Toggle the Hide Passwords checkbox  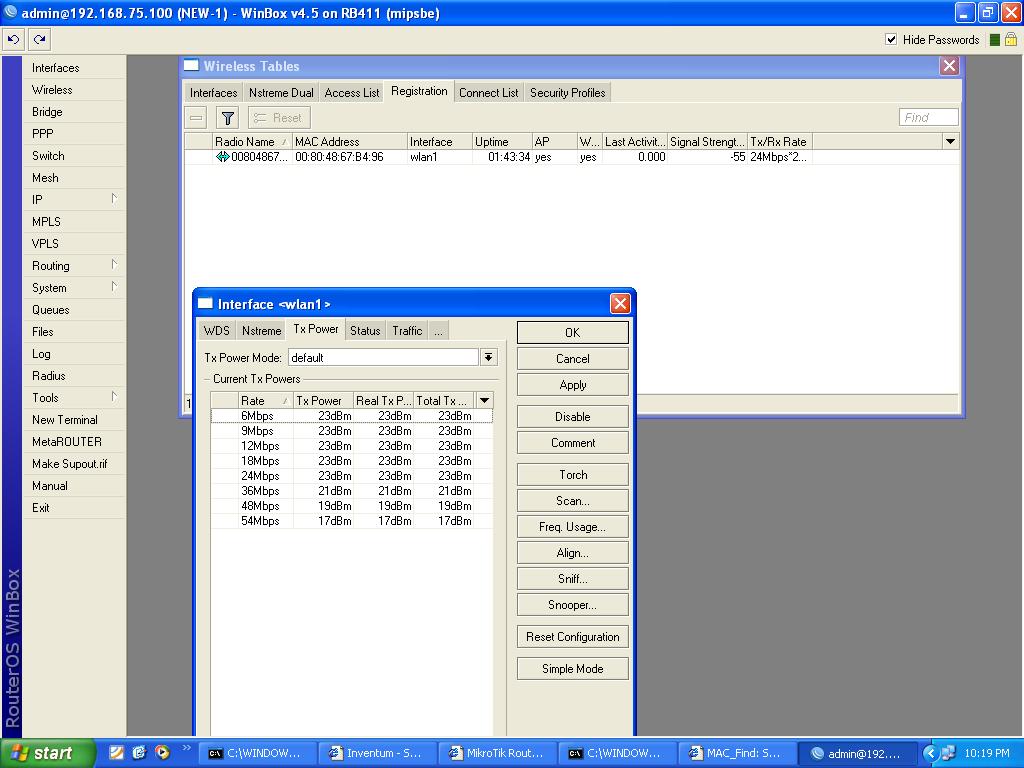click(x=890, y=39)
